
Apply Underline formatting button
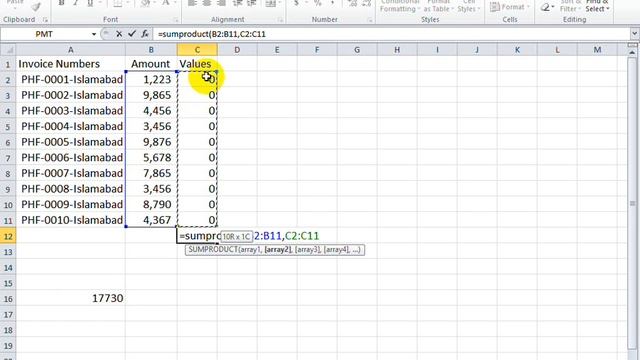click(x=90, y=3)
